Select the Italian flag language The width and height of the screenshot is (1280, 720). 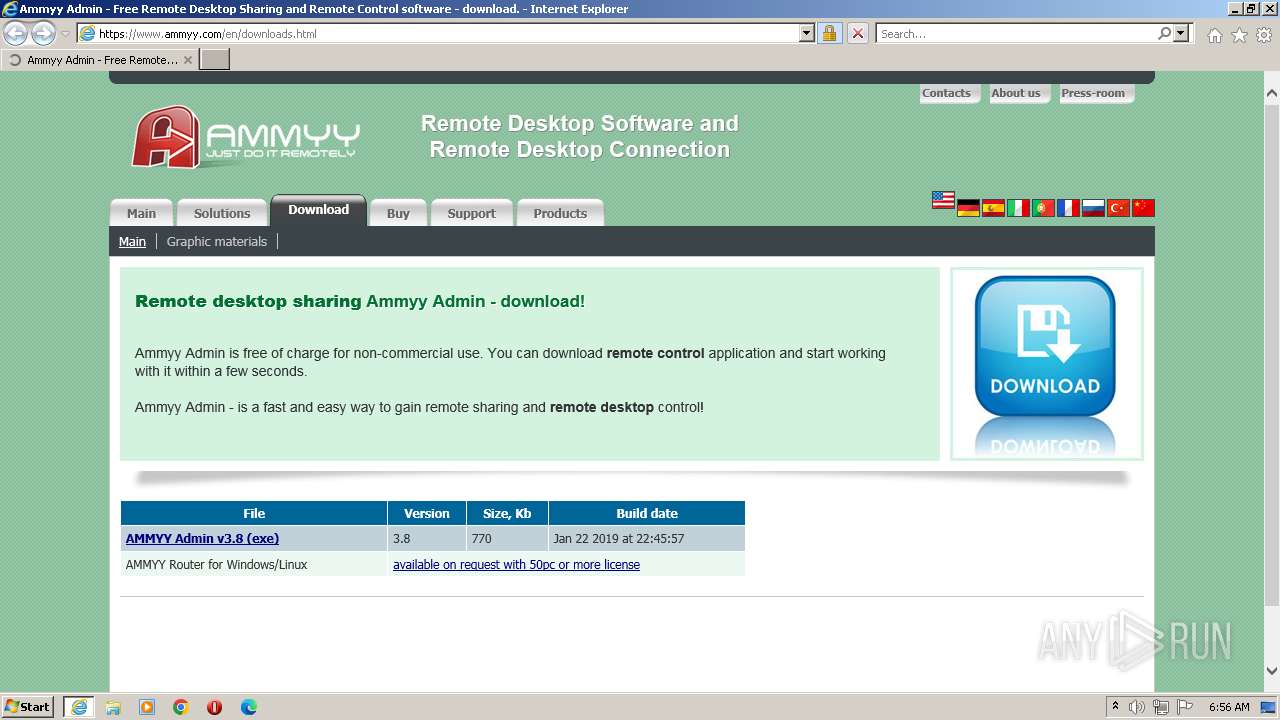(1018, 208)
